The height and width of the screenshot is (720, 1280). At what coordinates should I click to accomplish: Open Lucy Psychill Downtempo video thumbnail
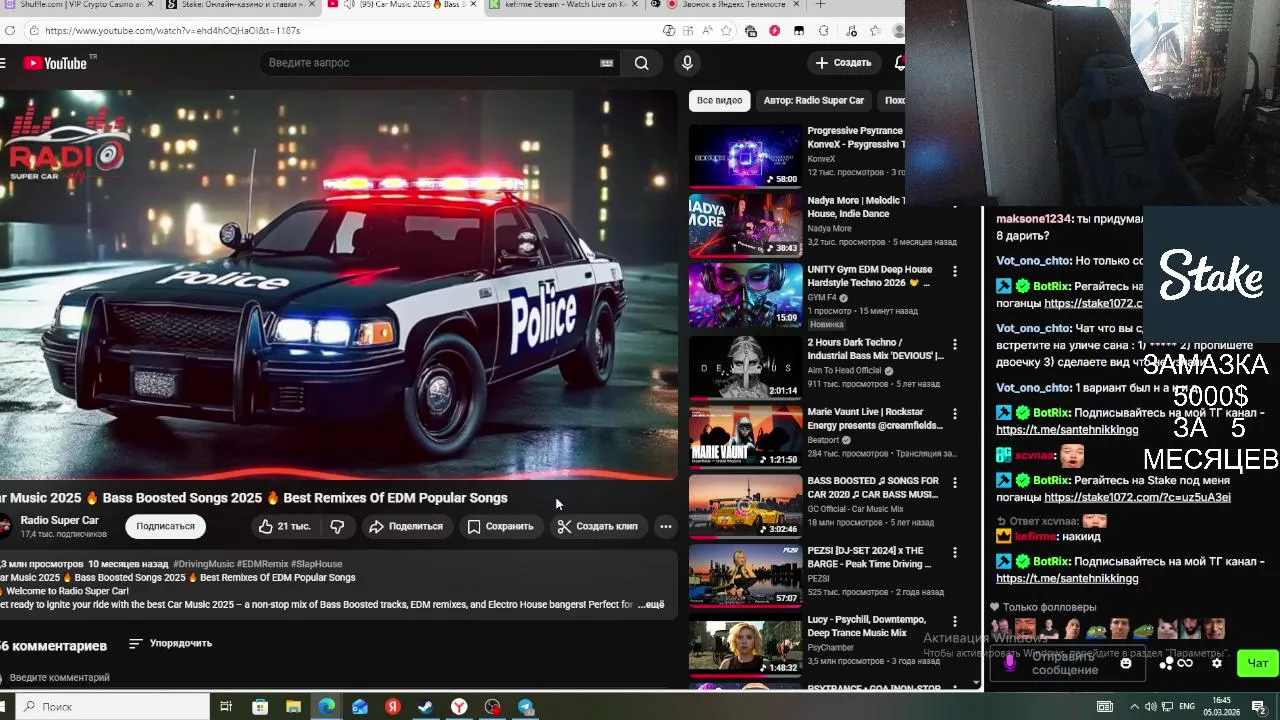click(x=745, y=646)
